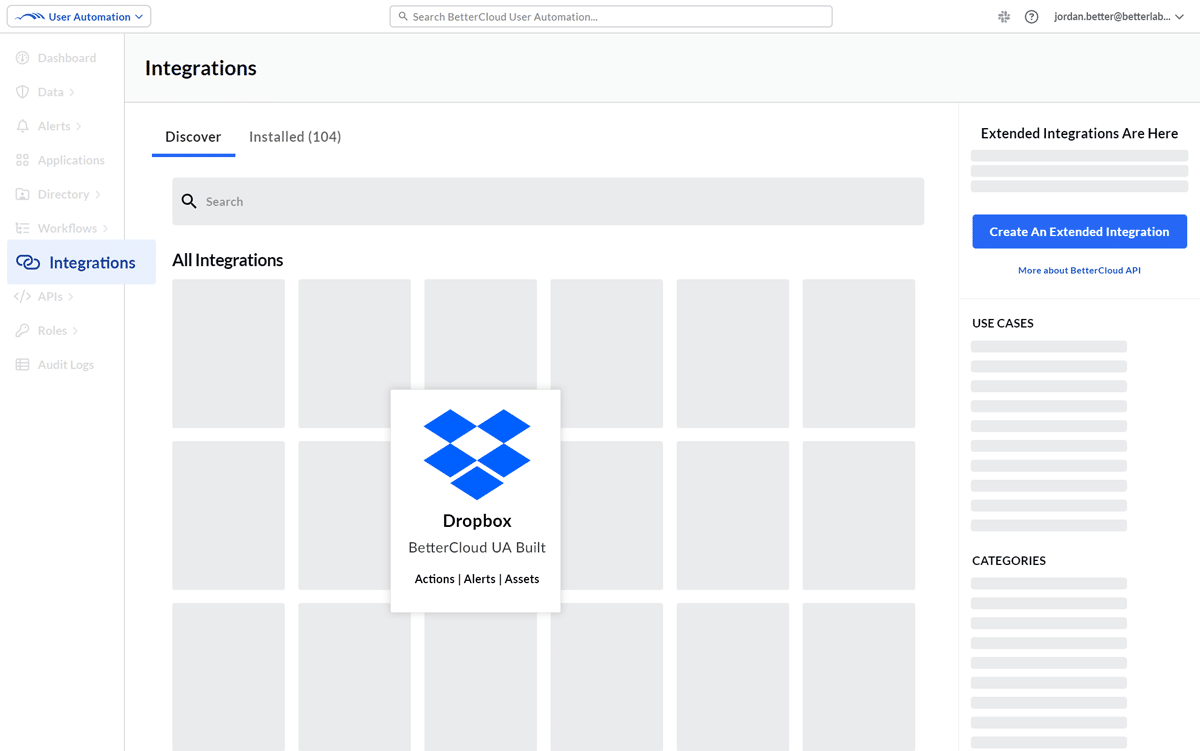The image size is (1200, 751).
Task: Click the Alerts bell icon
Action: click(23, 126)
